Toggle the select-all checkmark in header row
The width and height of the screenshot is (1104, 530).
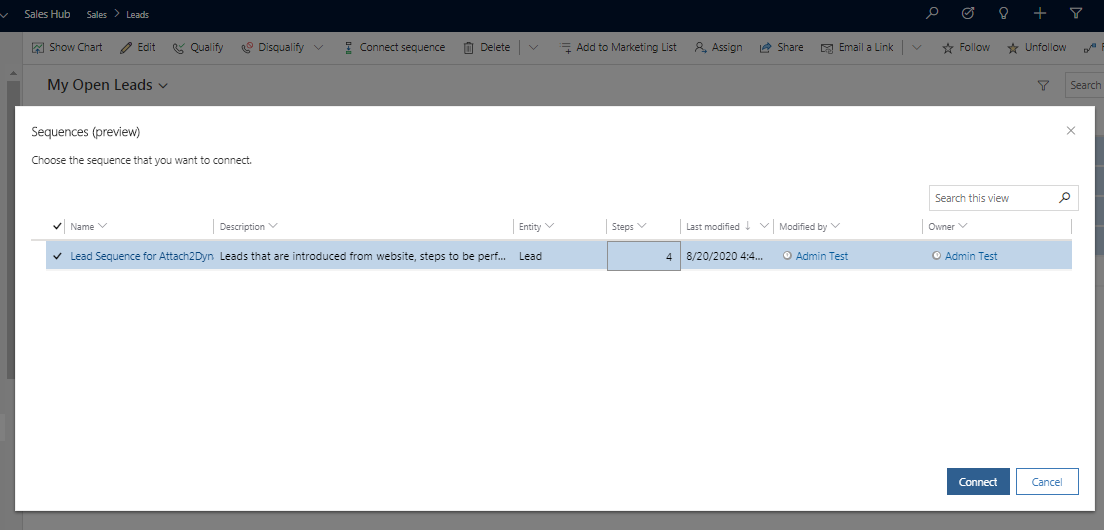57,226
